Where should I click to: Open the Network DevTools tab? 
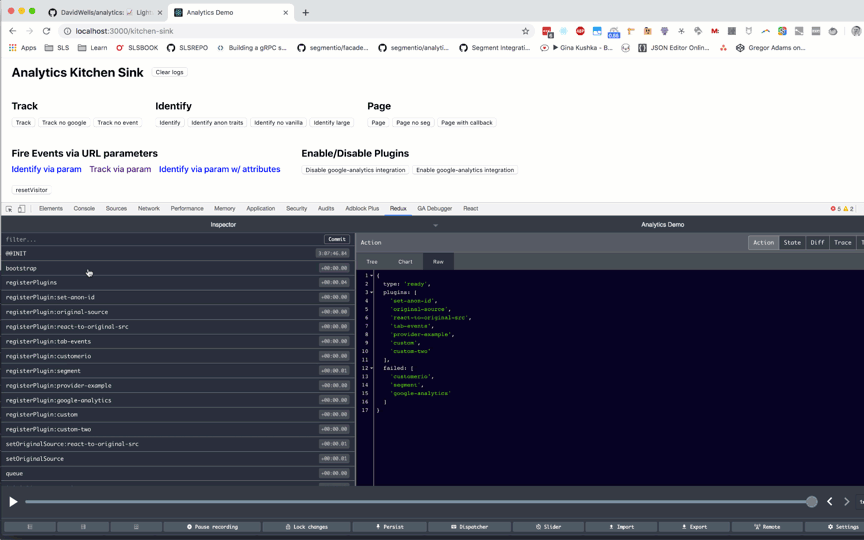point(149,209)
